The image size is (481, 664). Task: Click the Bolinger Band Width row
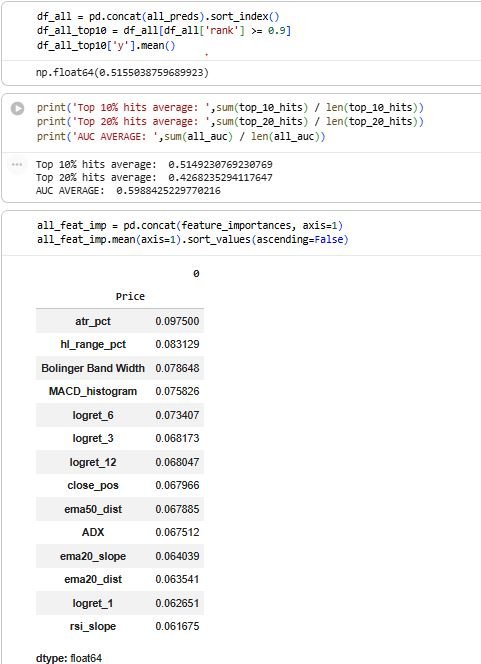[120, 368]
